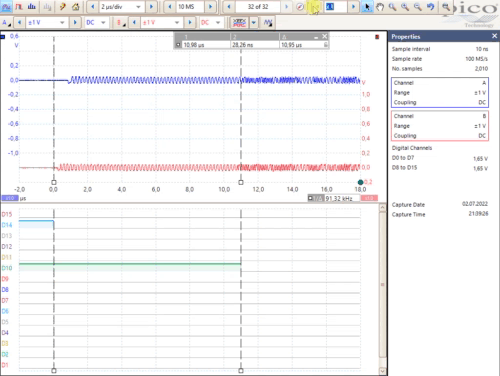Select persistence mode icon

pyautogui.click(x=19, y=7)
